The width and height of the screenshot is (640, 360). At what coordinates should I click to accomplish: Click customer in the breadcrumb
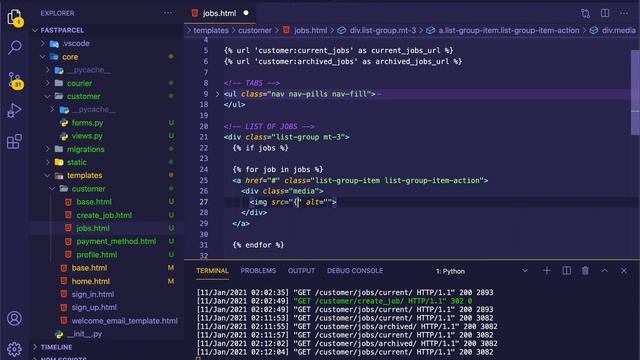point(255,30)
